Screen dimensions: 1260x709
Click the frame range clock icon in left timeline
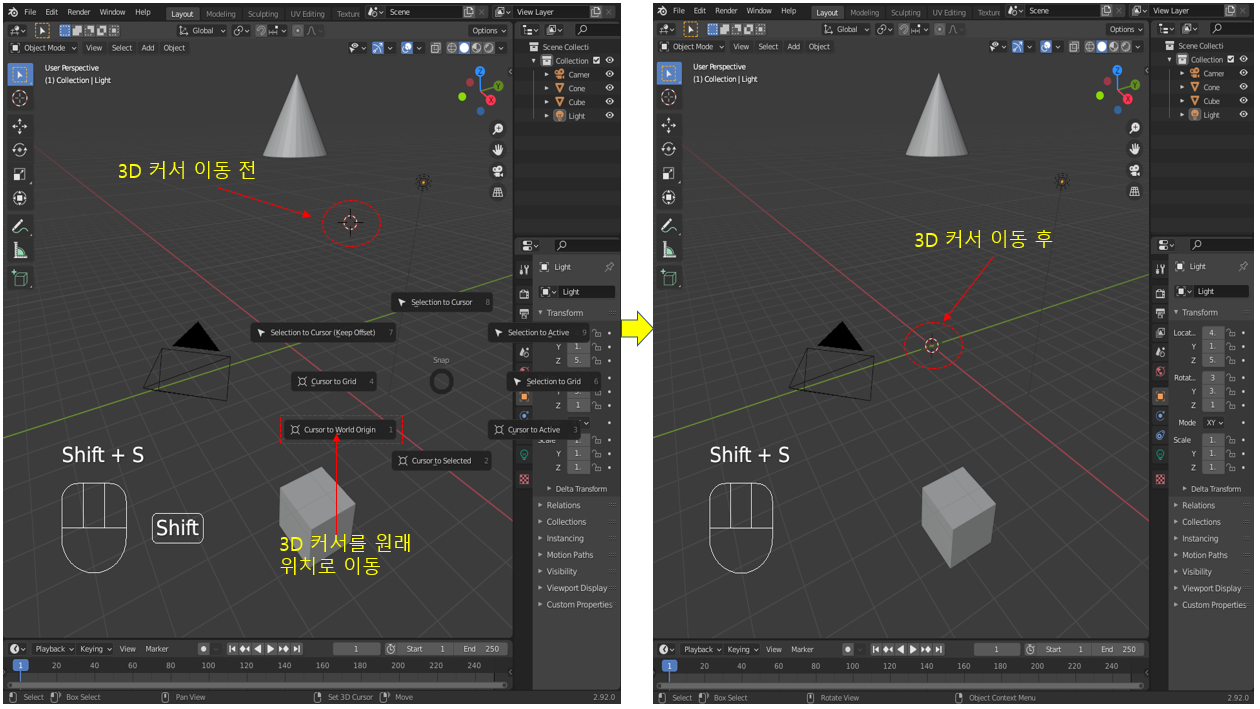pos(391,649)
